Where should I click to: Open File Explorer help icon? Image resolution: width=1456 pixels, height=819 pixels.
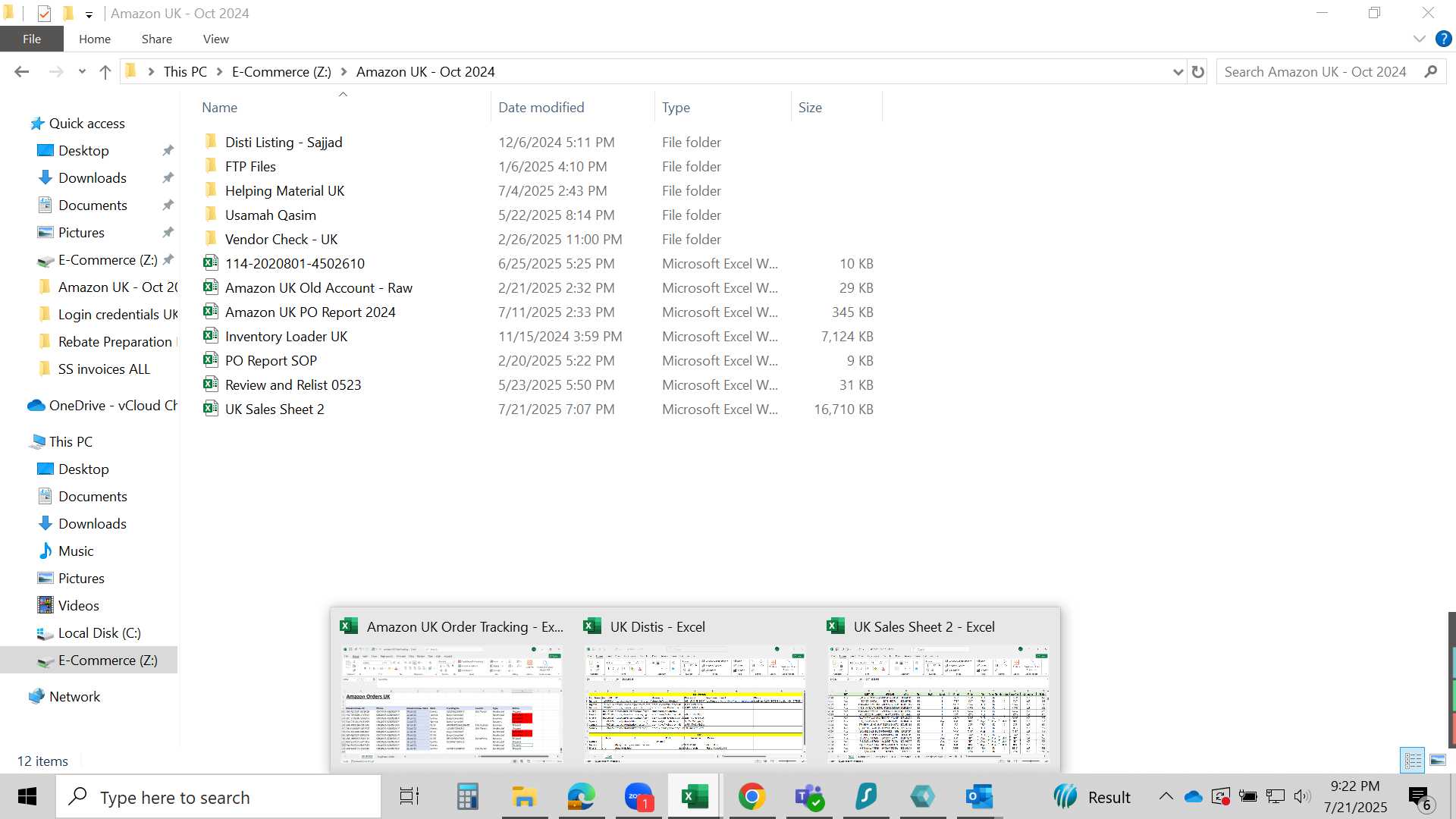[x=1443, y=39]
